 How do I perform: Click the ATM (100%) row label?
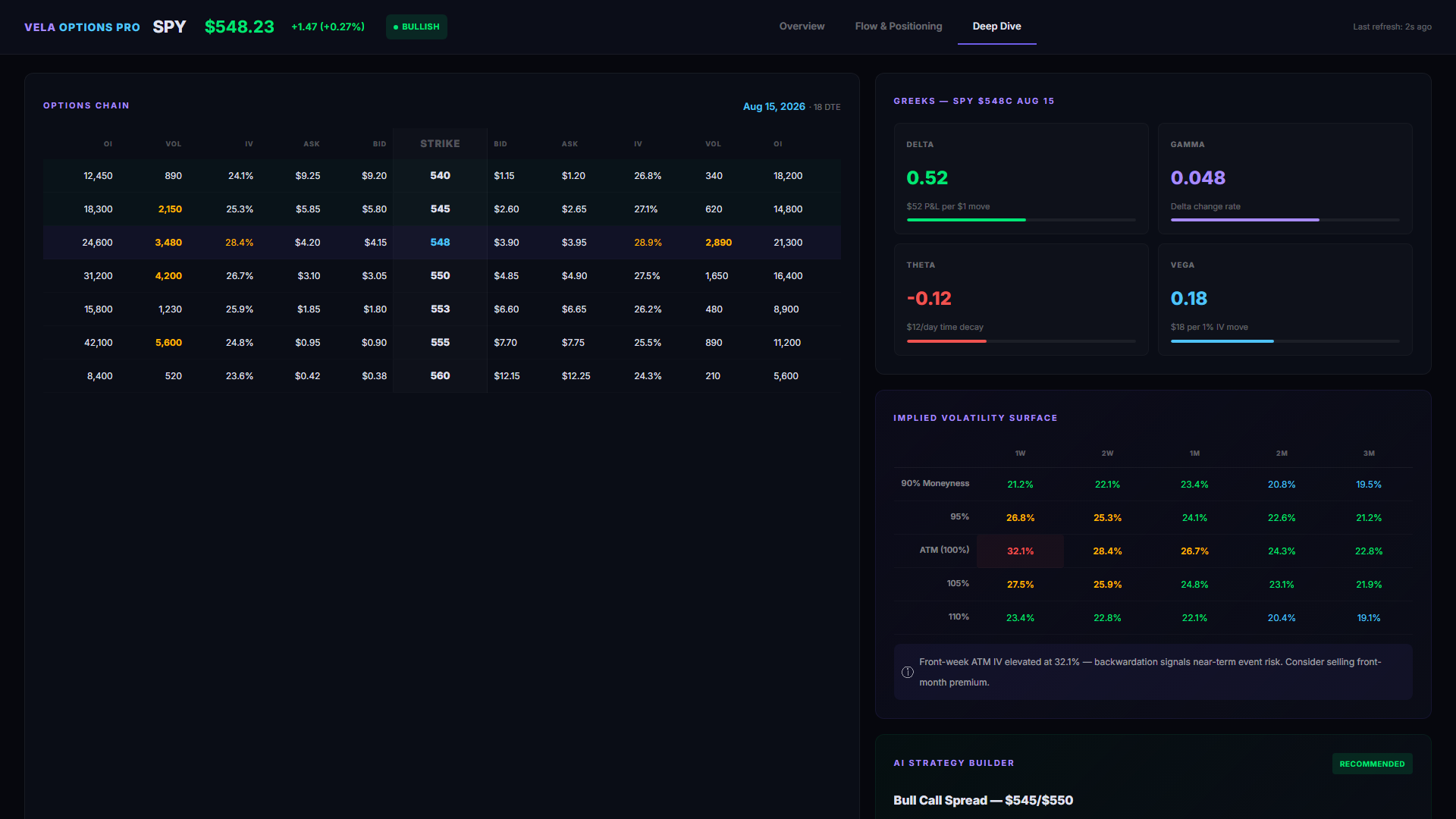(944, 550)
